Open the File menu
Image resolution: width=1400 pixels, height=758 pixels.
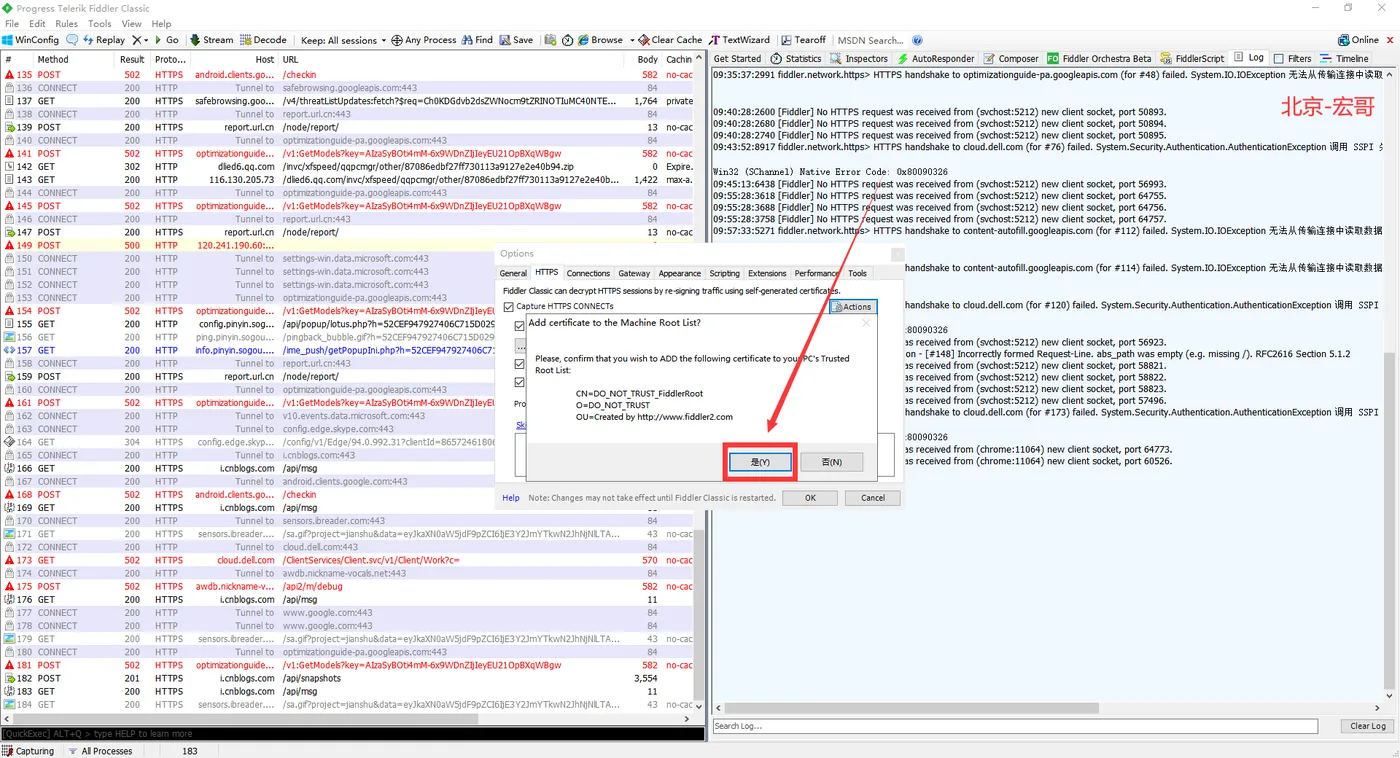coord(12,23)
